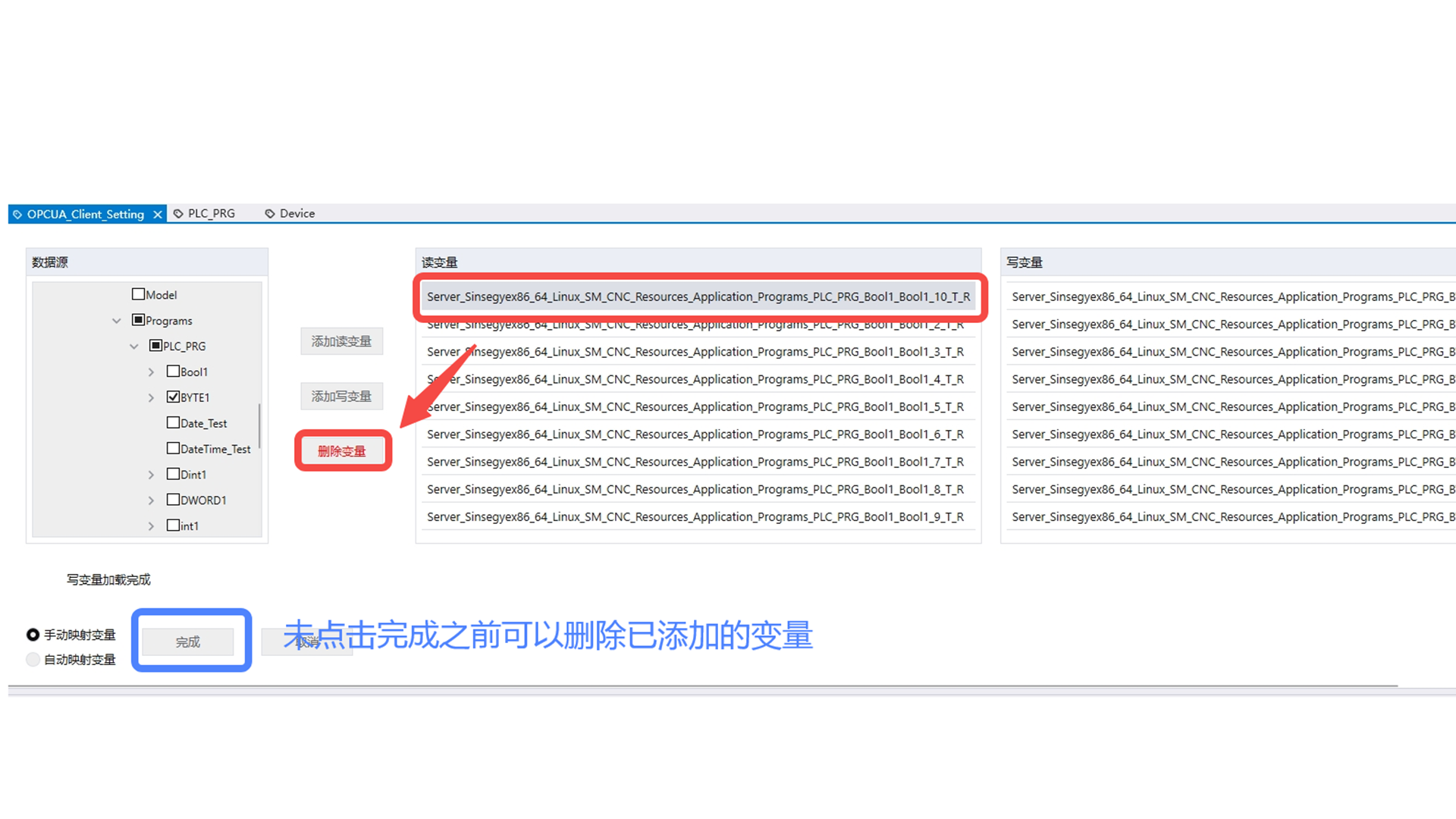Image resolution: width=1456 pixels, height=819 pixels.
Task: Click the 完成 button
Action: click(188, 642)
